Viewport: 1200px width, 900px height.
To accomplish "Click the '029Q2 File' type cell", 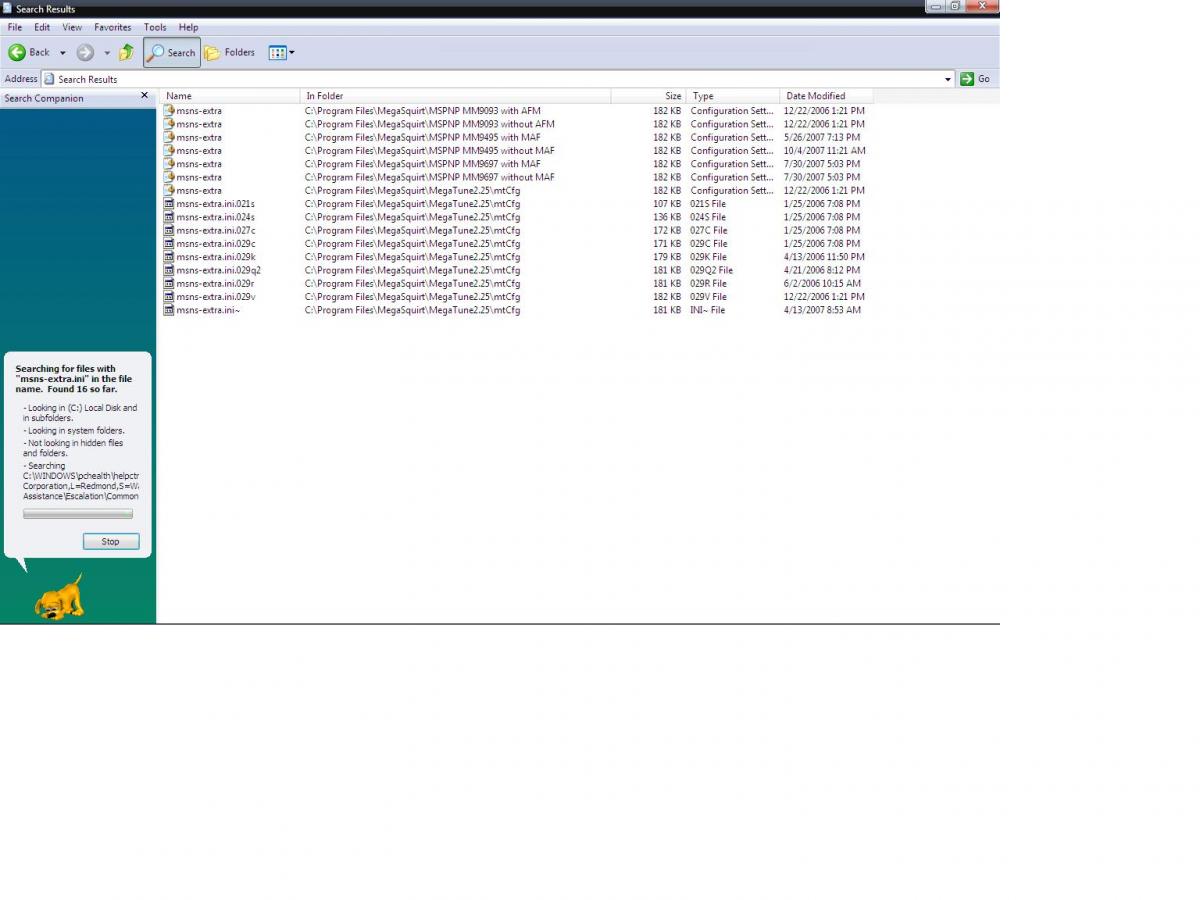I will pyautogui.click(x=711, y=270).
